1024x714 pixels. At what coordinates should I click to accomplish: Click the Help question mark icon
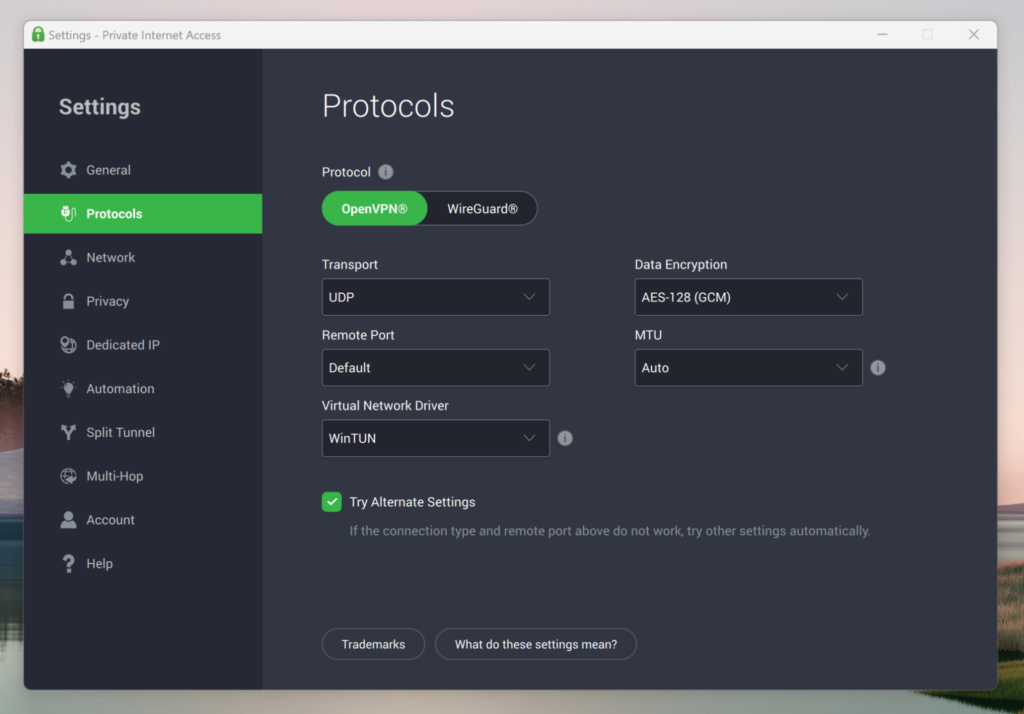point(68,564)
